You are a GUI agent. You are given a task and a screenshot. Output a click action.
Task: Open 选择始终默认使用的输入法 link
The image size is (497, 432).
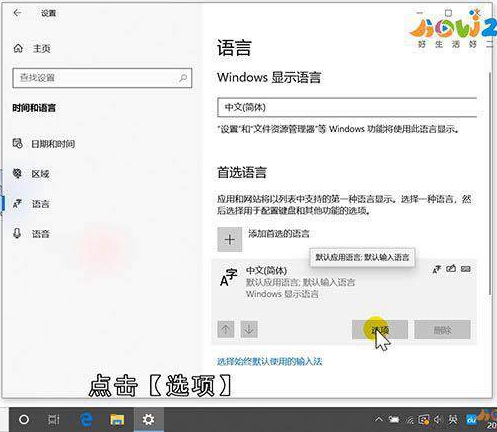[270, 361]
